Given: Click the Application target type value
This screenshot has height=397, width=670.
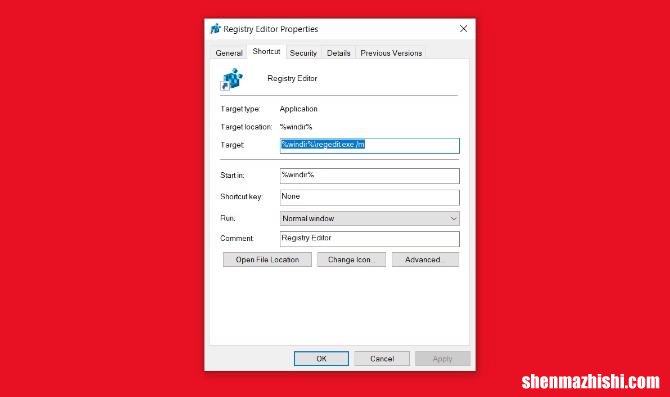Looking at the screenshot, I should pos(299,109).
